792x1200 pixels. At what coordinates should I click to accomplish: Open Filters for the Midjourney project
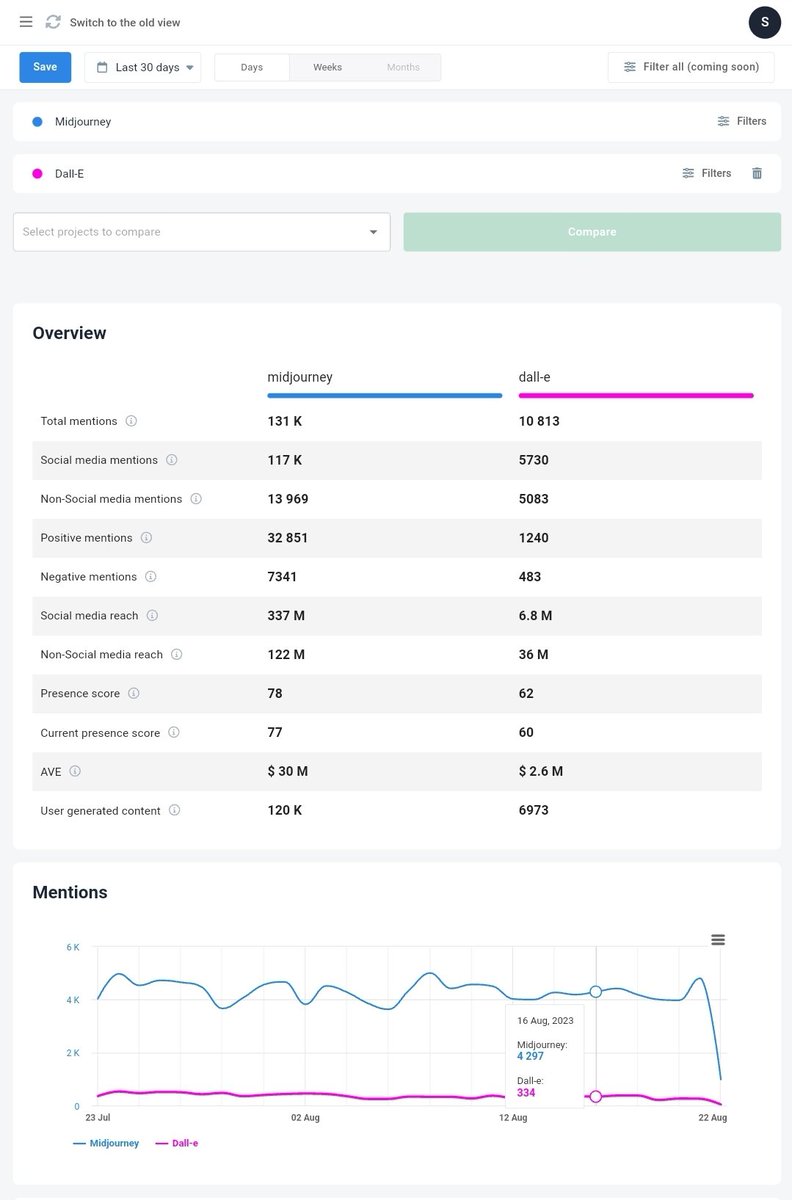pyautogui.click(x=742, y=121)
